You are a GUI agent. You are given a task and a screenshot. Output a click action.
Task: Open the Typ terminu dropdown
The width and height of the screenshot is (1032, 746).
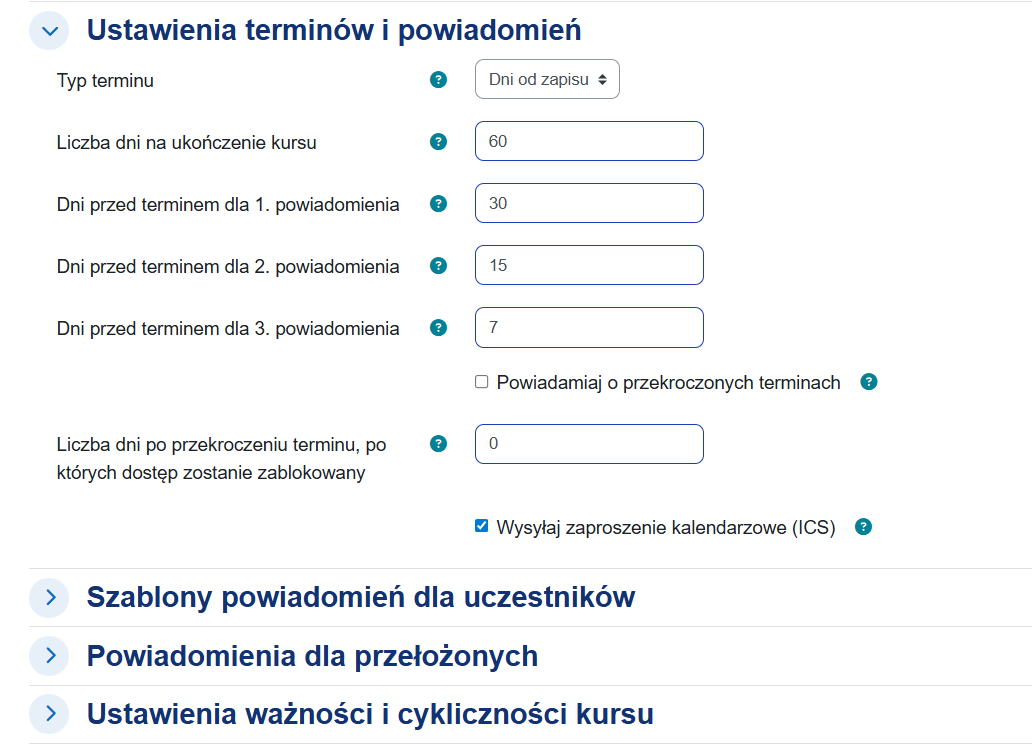[547, 79]
